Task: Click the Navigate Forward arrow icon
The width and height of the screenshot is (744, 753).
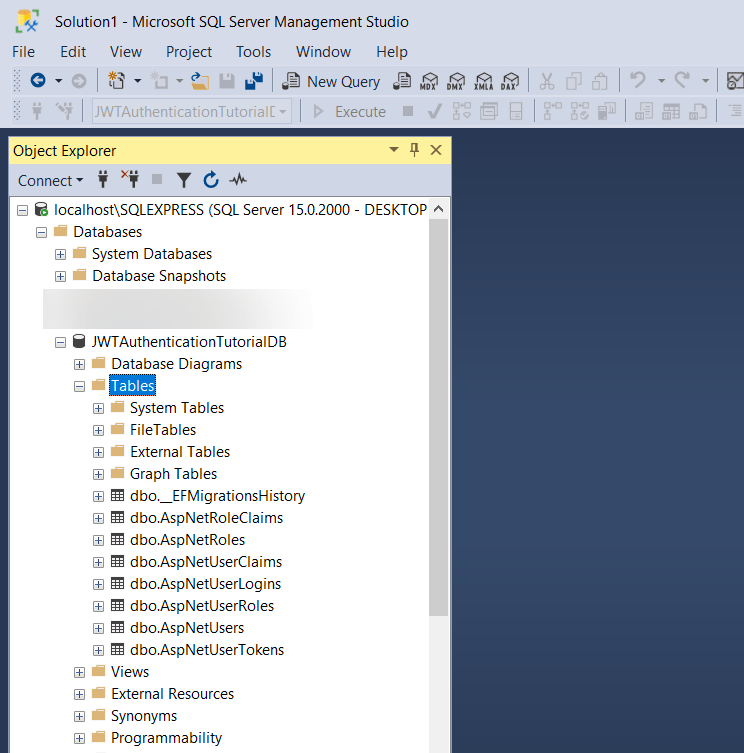Action: [x=79, y=81]
